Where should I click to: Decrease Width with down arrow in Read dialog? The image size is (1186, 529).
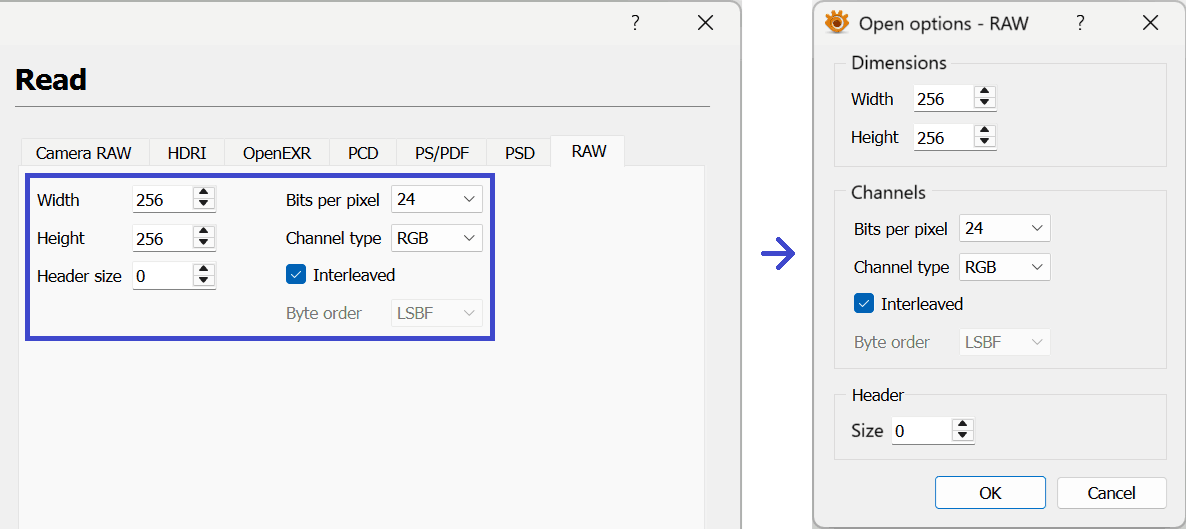click(204, 206)
